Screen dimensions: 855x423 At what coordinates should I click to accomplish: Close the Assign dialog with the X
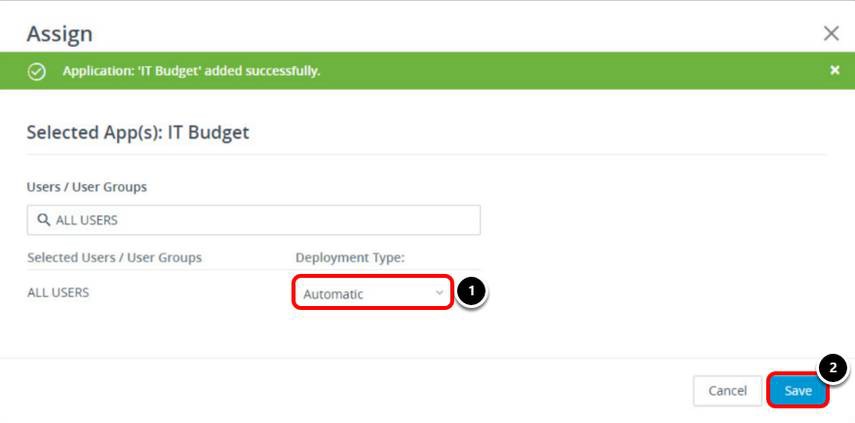(x=830, y=34)
